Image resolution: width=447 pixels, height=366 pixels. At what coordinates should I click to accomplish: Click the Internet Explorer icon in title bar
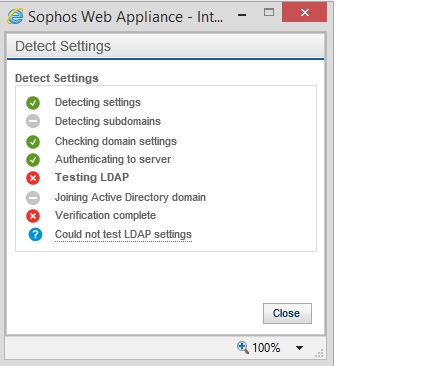[15, 16]
